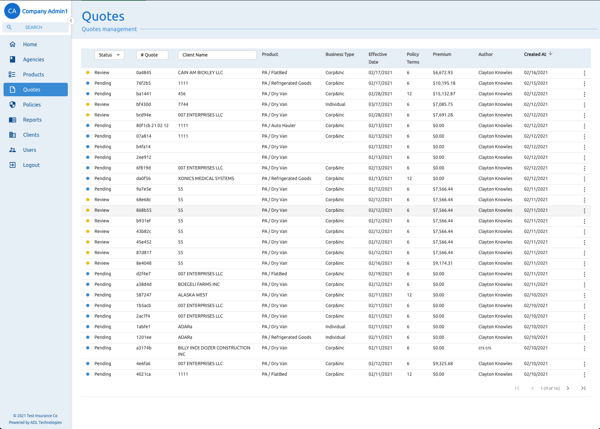600x429 pixels.
Task: Click the Logout icon
Action: click(x=13, y=165)
